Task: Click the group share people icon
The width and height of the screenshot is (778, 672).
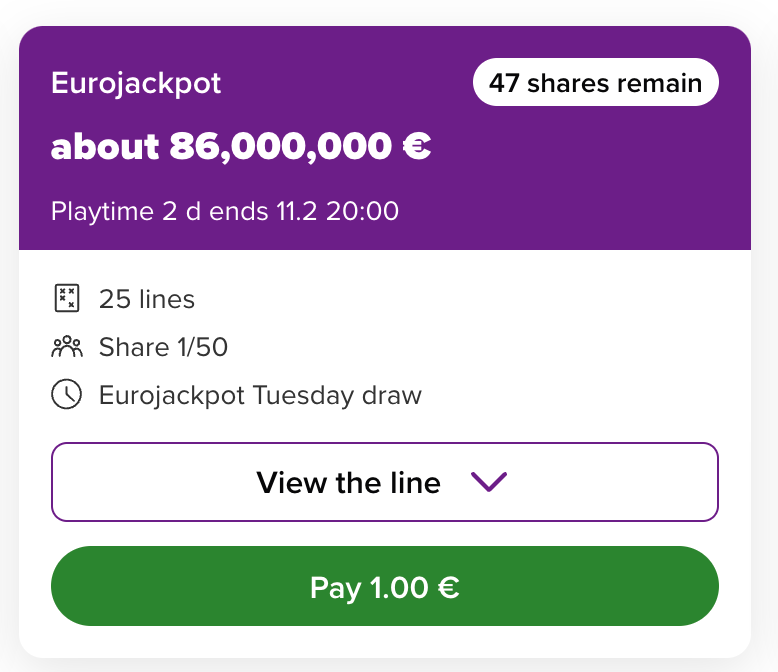Action: [66, 347]
